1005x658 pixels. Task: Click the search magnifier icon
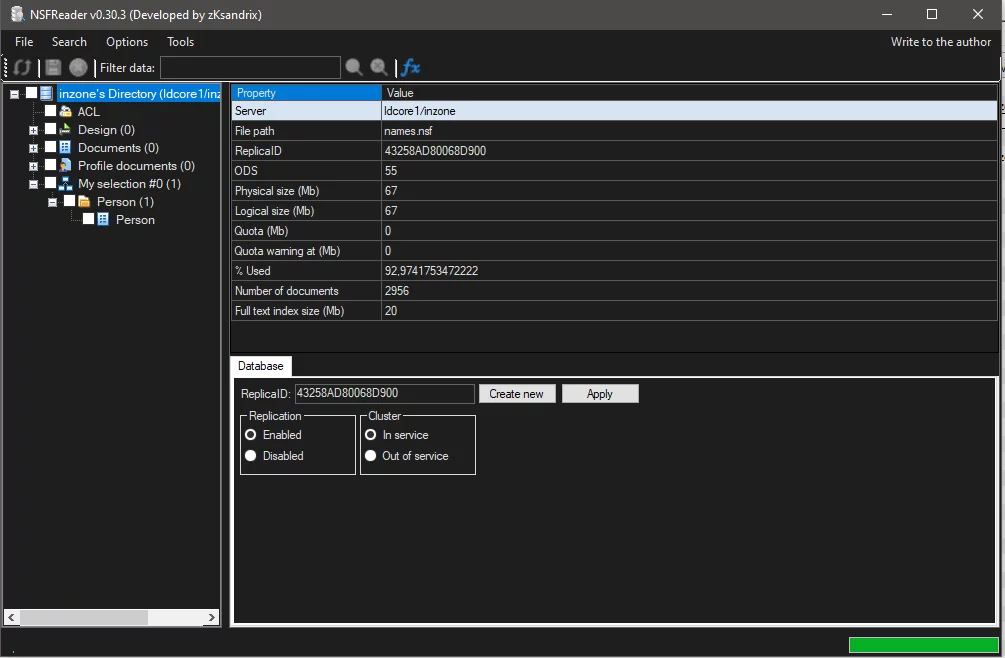(x=354, y=68)
